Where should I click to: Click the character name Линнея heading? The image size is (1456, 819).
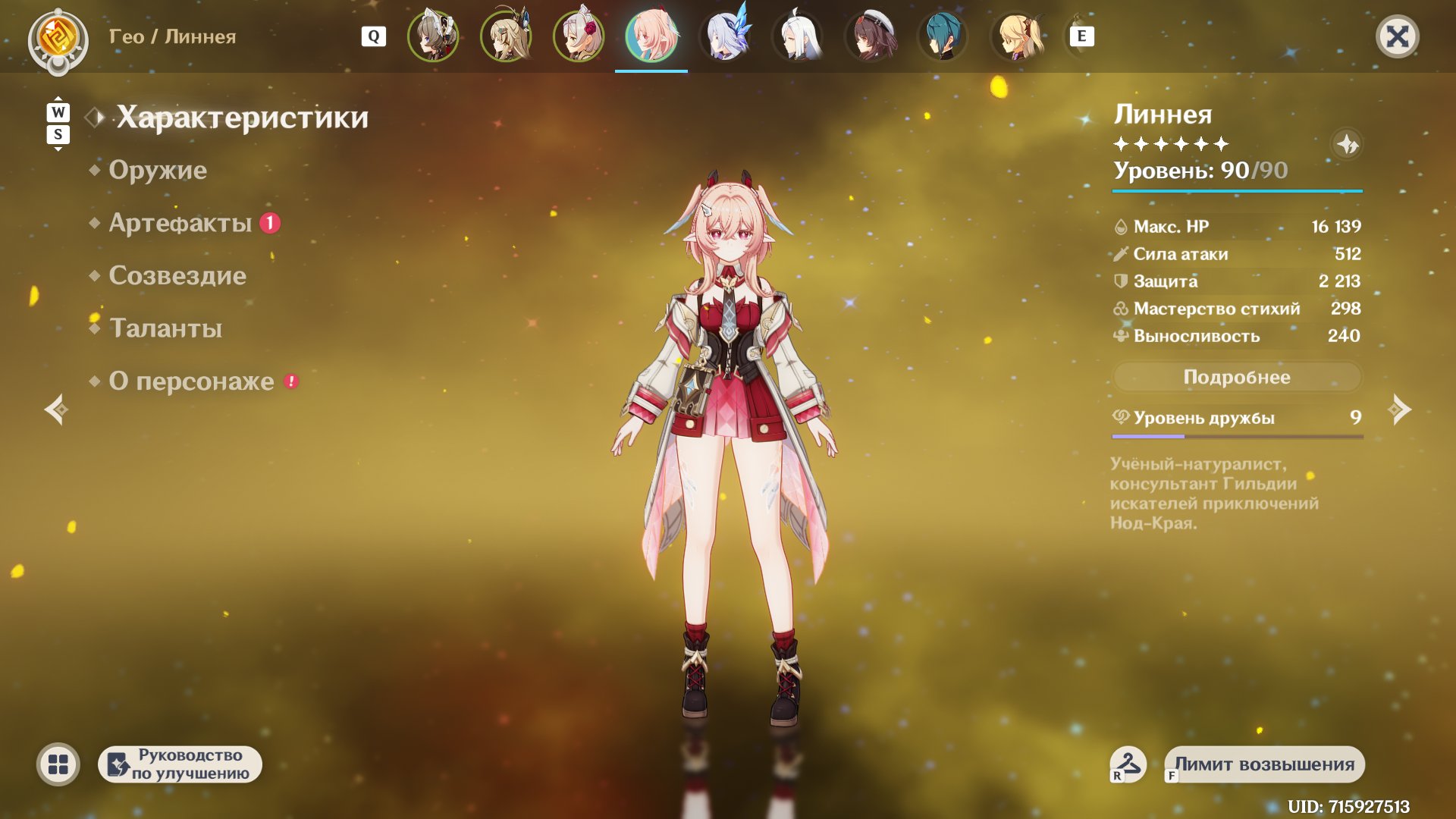[1163, 115]
